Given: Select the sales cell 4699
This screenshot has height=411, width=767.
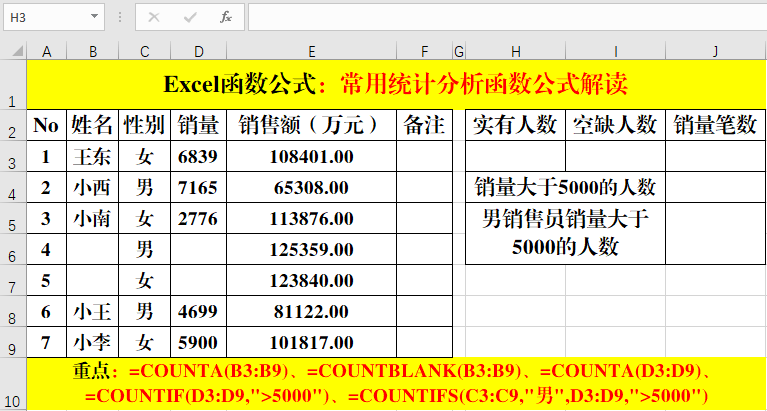Looking at the screenshot, I should tap(198, 311).
